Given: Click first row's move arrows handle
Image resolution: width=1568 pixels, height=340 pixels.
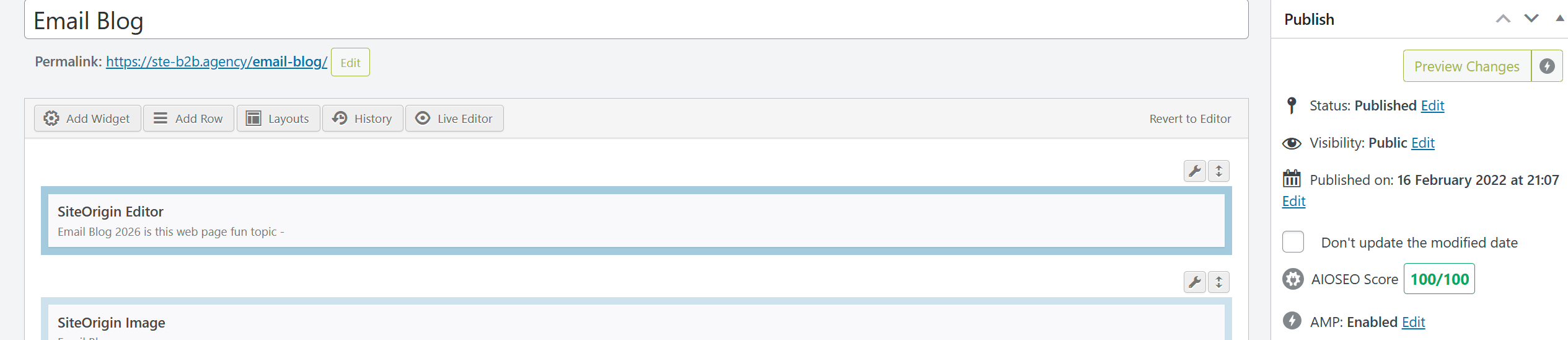Looking at the screenshot, I should click(1218, 171).
